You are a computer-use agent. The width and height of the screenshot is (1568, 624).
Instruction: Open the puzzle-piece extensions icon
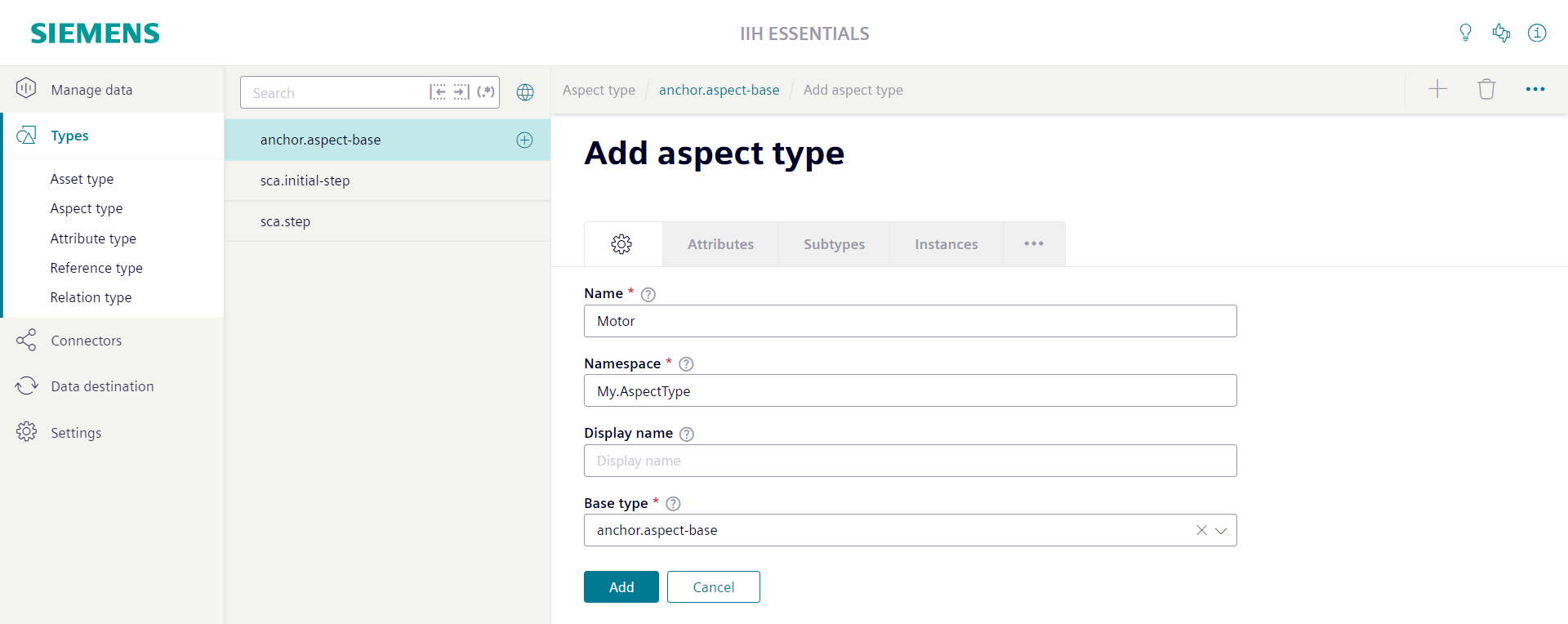click(1501, 33)
